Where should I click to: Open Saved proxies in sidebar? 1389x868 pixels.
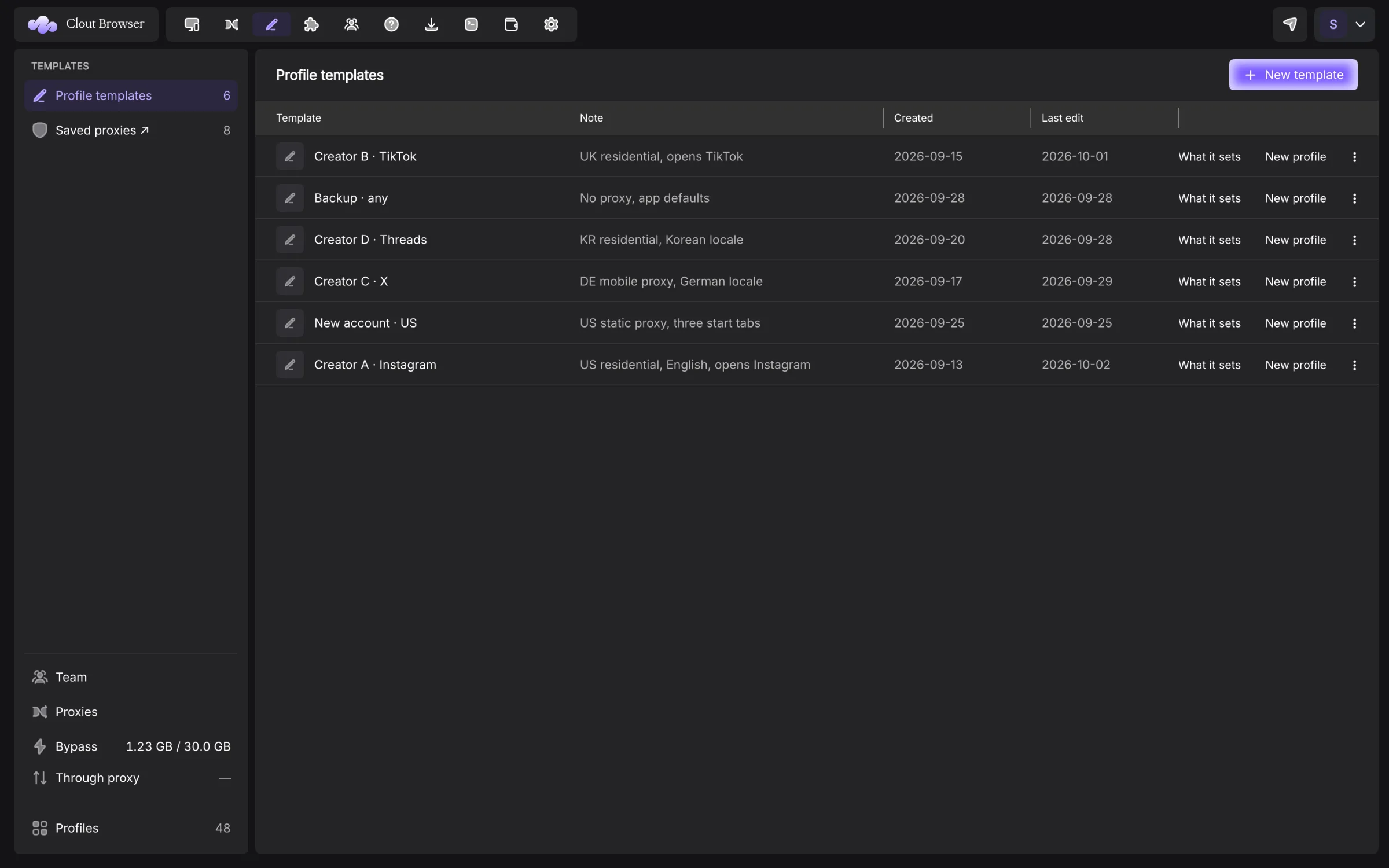point(131,130)
